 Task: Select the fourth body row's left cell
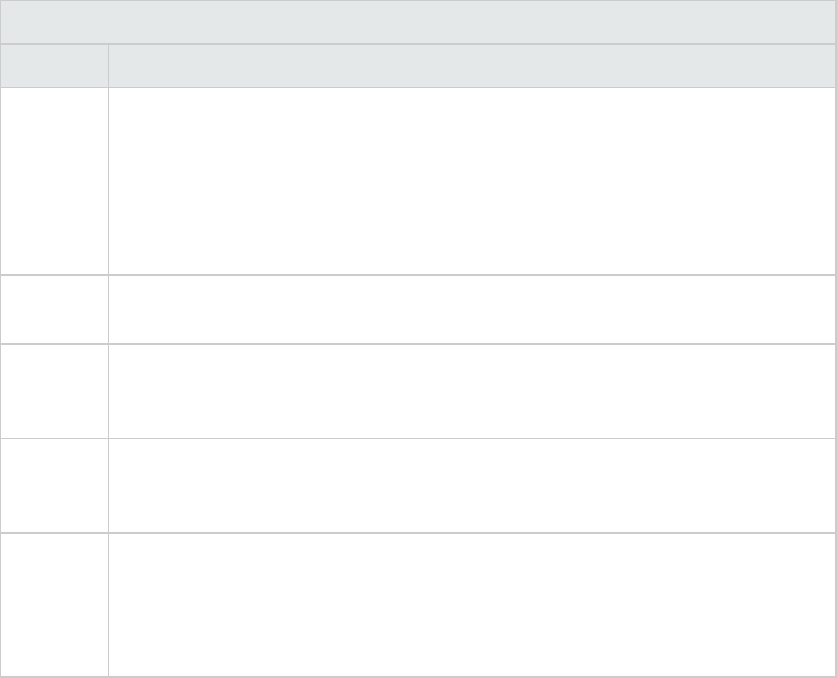click(54, 485)
